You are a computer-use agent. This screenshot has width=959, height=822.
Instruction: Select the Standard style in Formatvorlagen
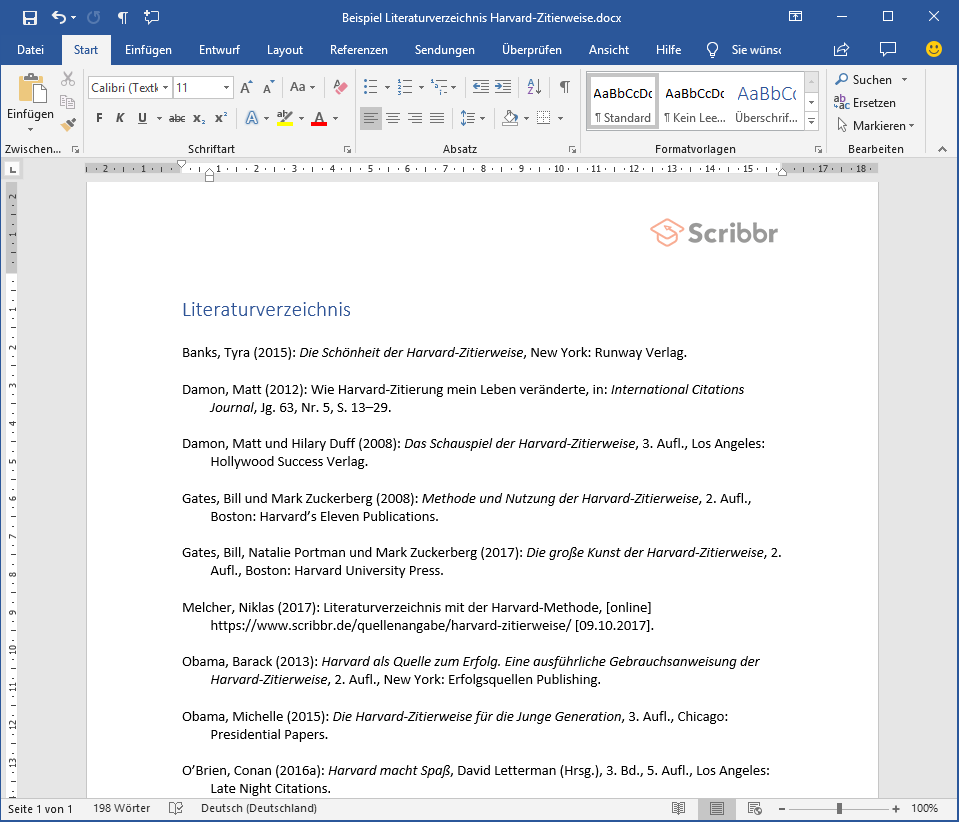(x=622, y=102)
